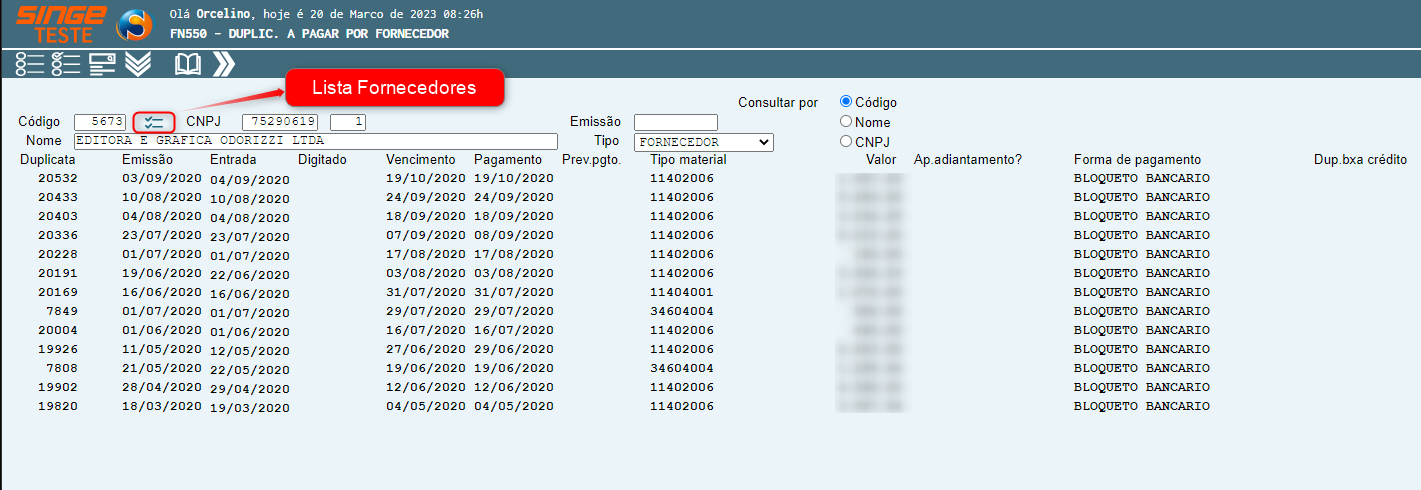This screenshot has height=490, width=1421.
Task: Select the Nome radio button
Action: 846,122
